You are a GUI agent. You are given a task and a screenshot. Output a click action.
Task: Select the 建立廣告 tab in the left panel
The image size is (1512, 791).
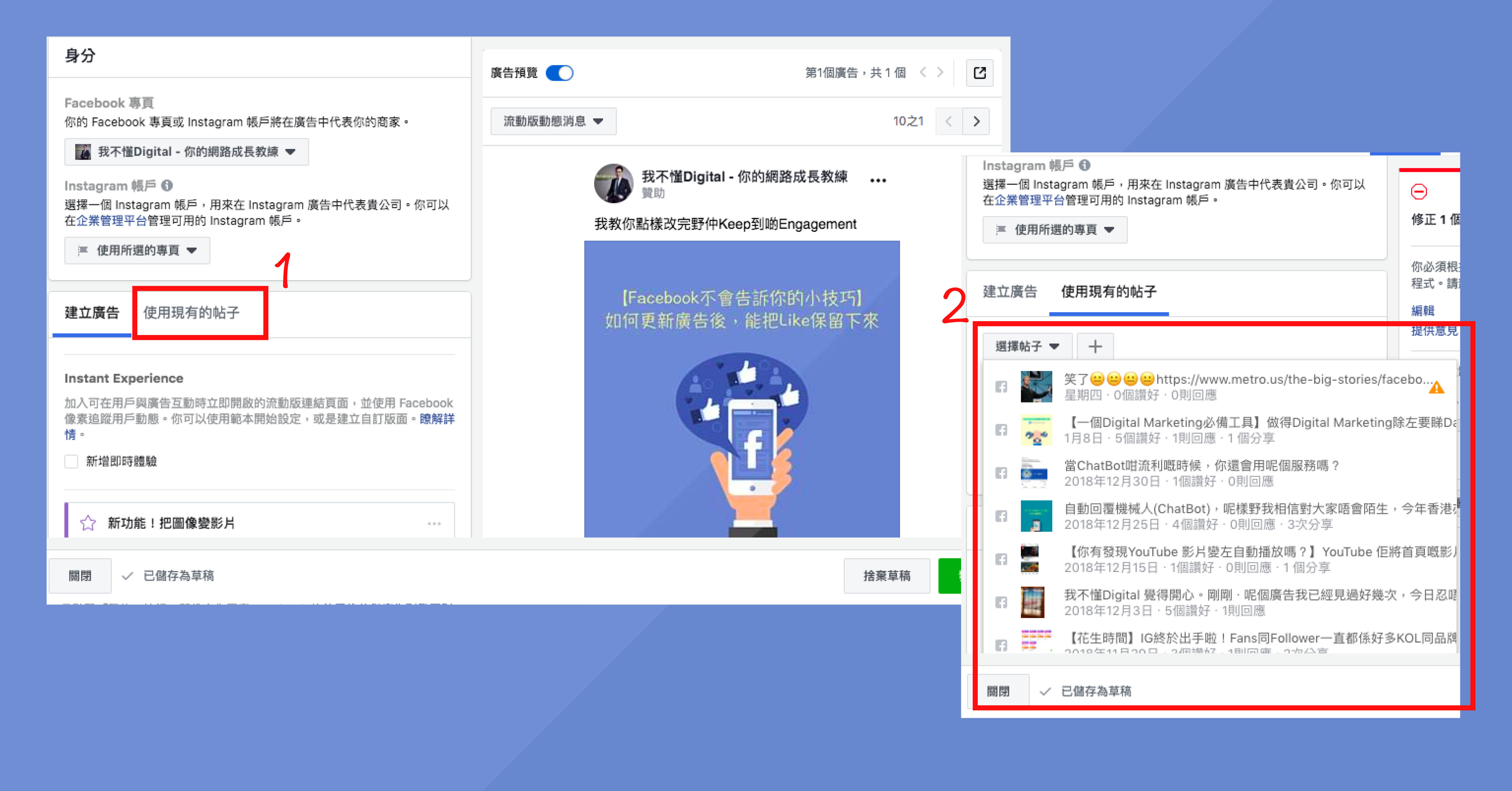coord(92,313)
